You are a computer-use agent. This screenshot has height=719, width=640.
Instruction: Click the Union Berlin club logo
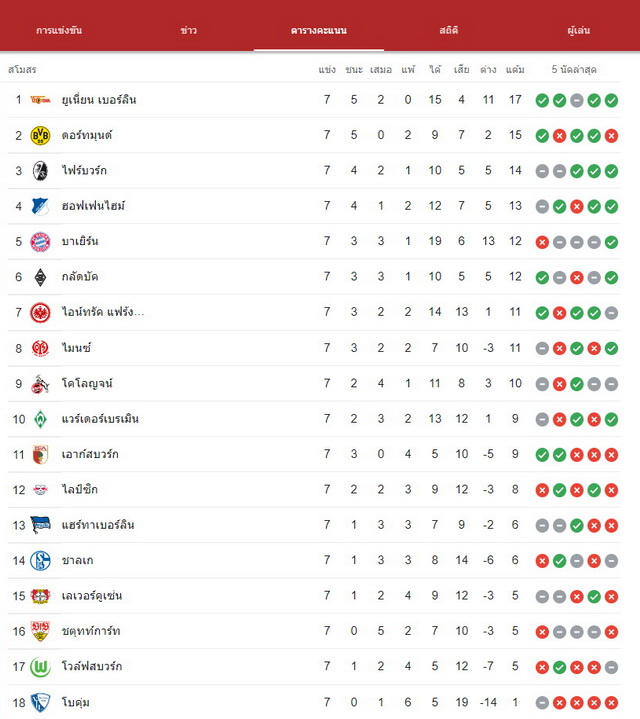point(40,100)
